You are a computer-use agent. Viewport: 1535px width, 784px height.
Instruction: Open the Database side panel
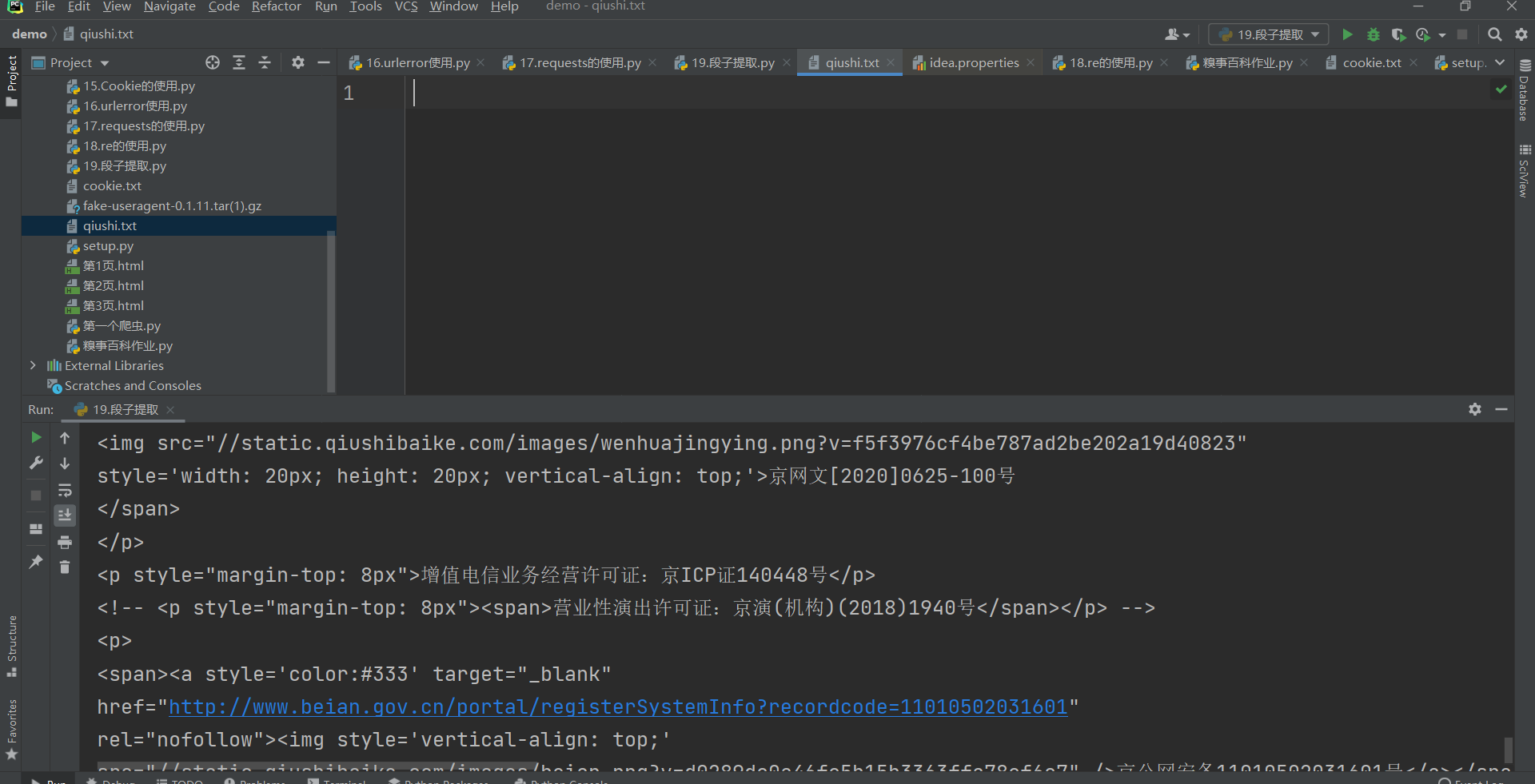point(1524,90)
